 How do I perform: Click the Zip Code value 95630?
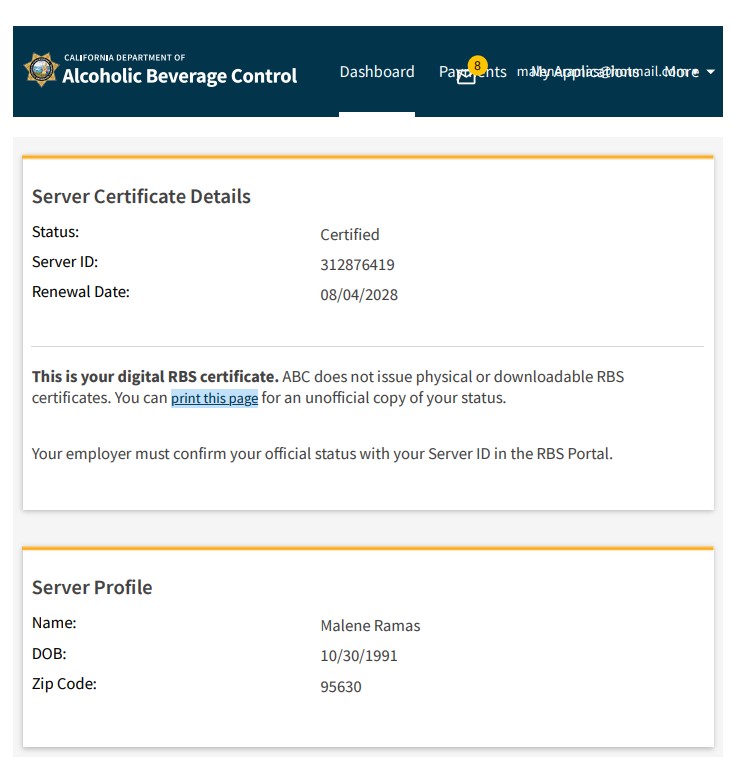tap(341, 687)
